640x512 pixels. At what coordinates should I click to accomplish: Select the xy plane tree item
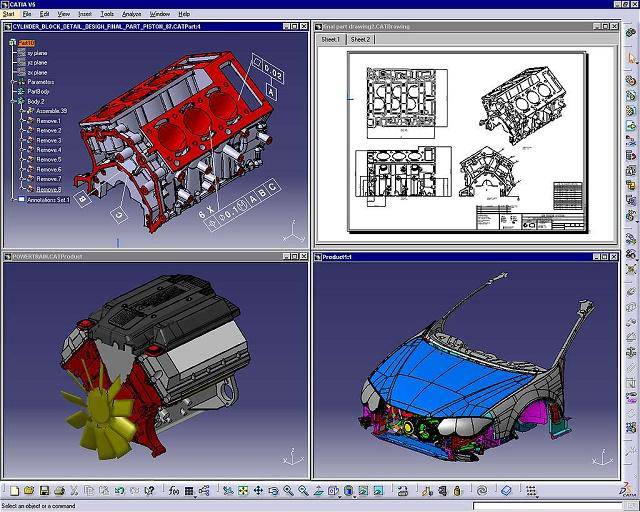(38, 52)
